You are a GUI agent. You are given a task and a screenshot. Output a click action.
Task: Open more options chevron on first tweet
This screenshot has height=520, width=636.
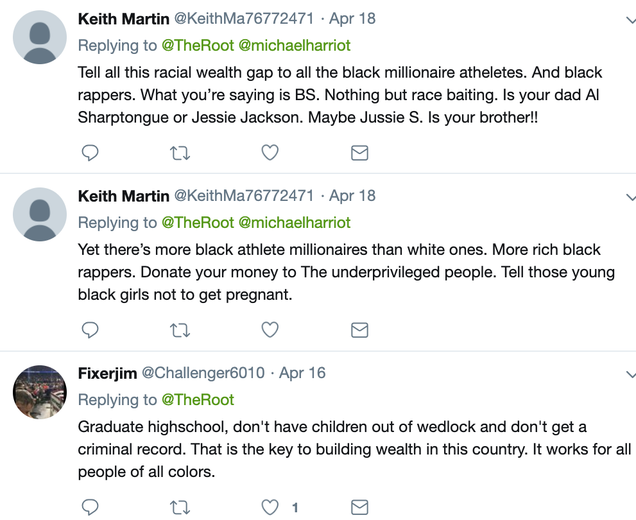pyautogui.click(x=631, y=19)
